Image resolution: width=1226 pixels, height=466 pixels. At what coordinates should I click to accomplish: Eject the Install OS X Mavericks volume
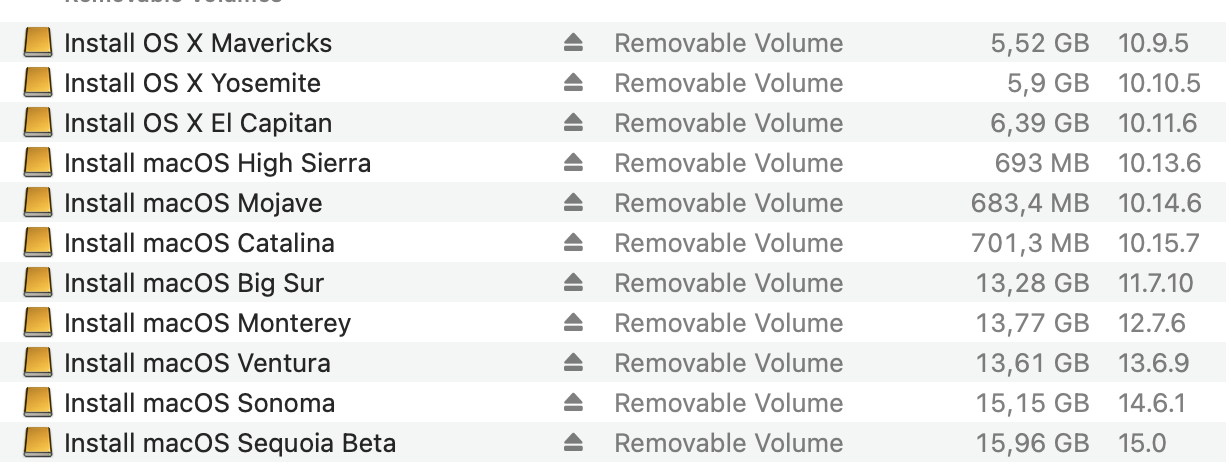coord(572,43)
